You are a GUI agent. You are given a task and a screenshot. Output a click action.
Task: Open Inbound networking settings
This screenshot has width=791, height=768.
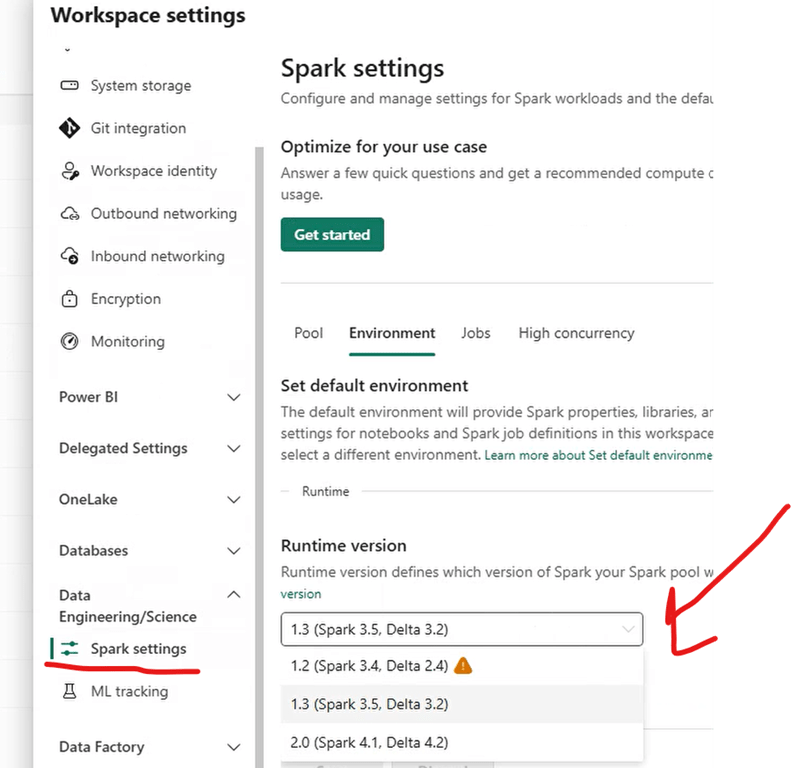pyautogui.click(x=157, y=256)
